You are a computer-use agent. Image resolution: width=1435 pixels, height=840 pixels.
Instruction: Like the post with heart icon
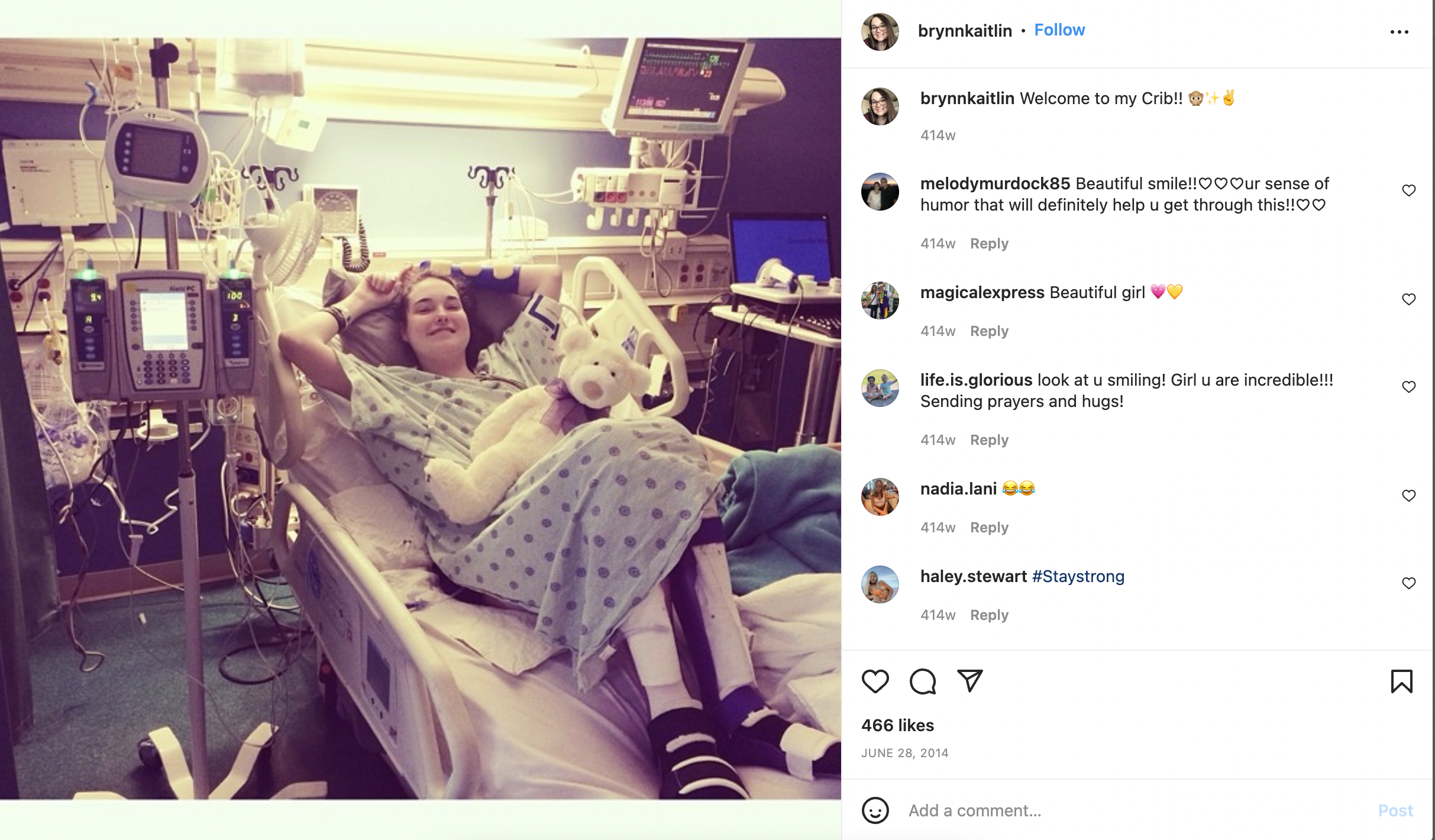(875, 681)
